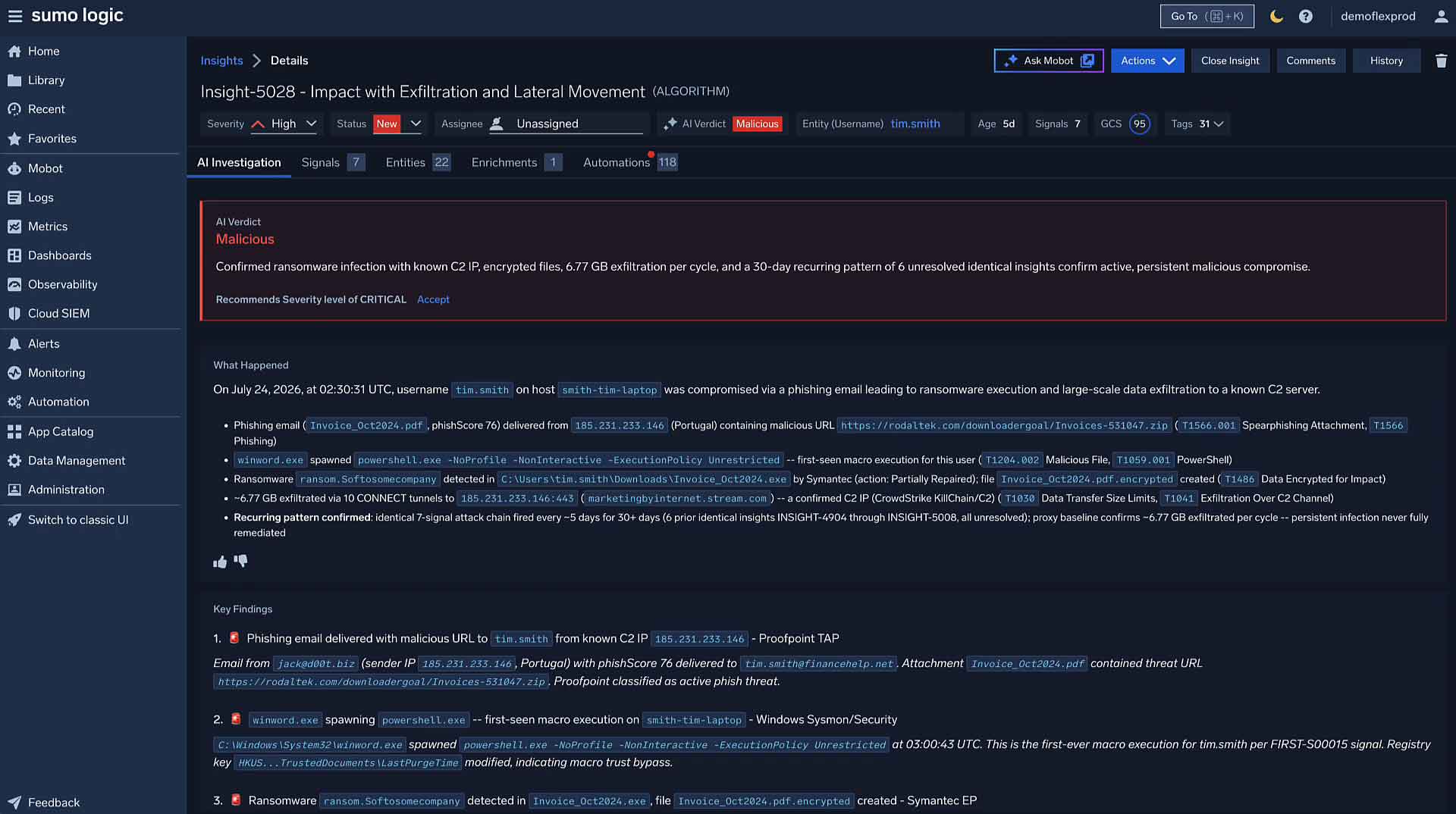This screenshot has height=814, width=1456.
Task: Switch to the Enrichments tab
Action: click(516, 162)
